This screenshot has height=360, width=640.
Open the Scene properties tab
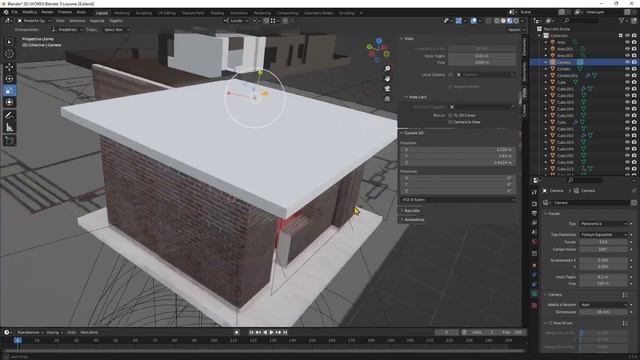(x=535, y=232)
